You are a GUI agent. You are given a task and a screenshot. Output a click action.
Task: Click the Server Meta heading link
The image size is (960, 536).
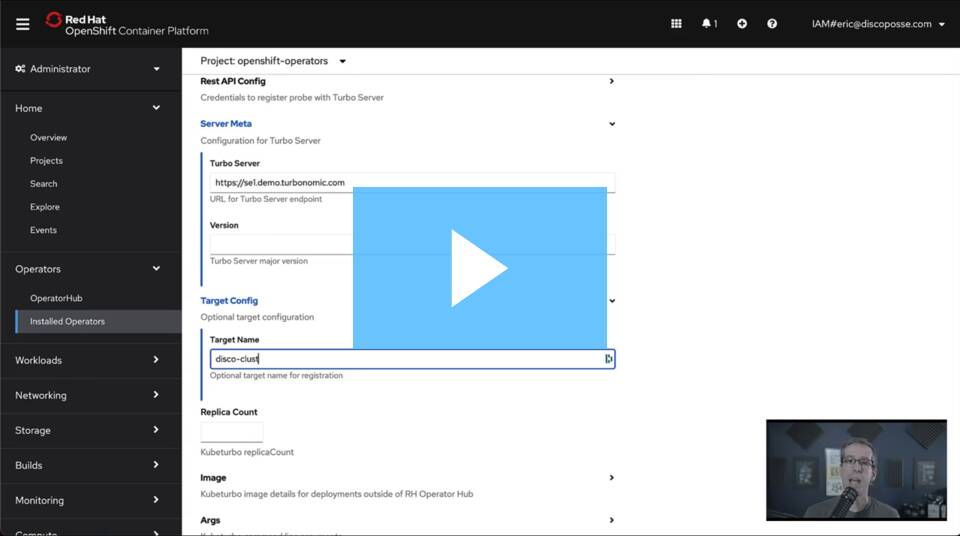pos(226,124)
